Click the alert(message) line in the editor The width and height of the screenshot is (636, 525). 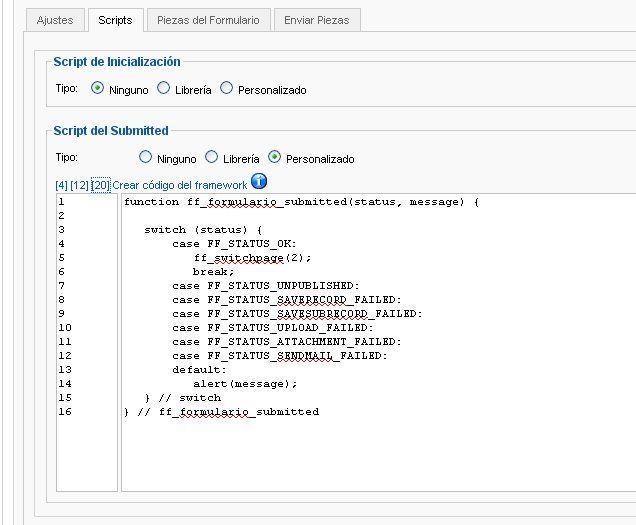[x=245, y=383]
